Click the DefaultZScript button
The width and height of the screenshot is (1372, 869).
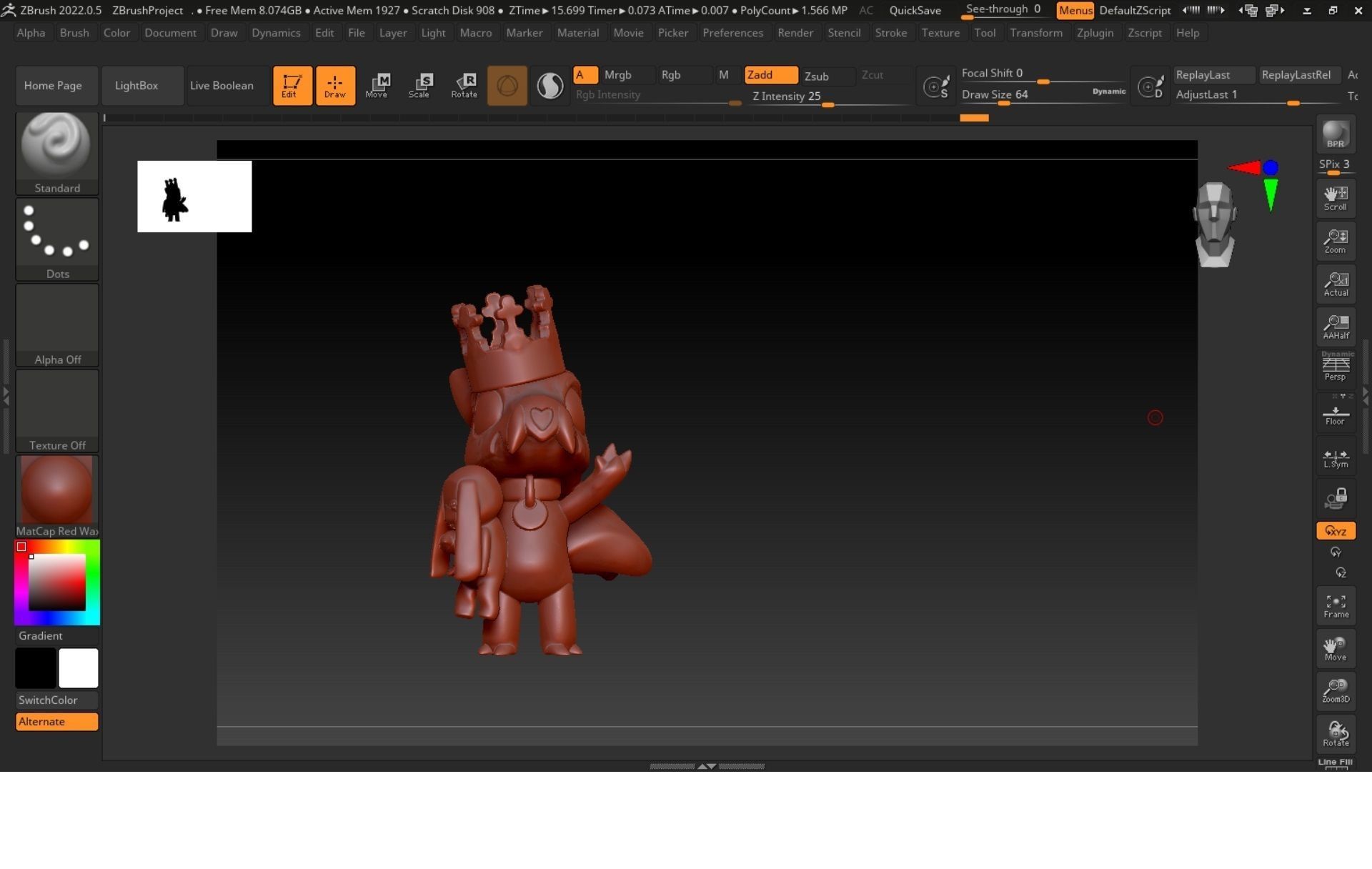(1134, 11)
